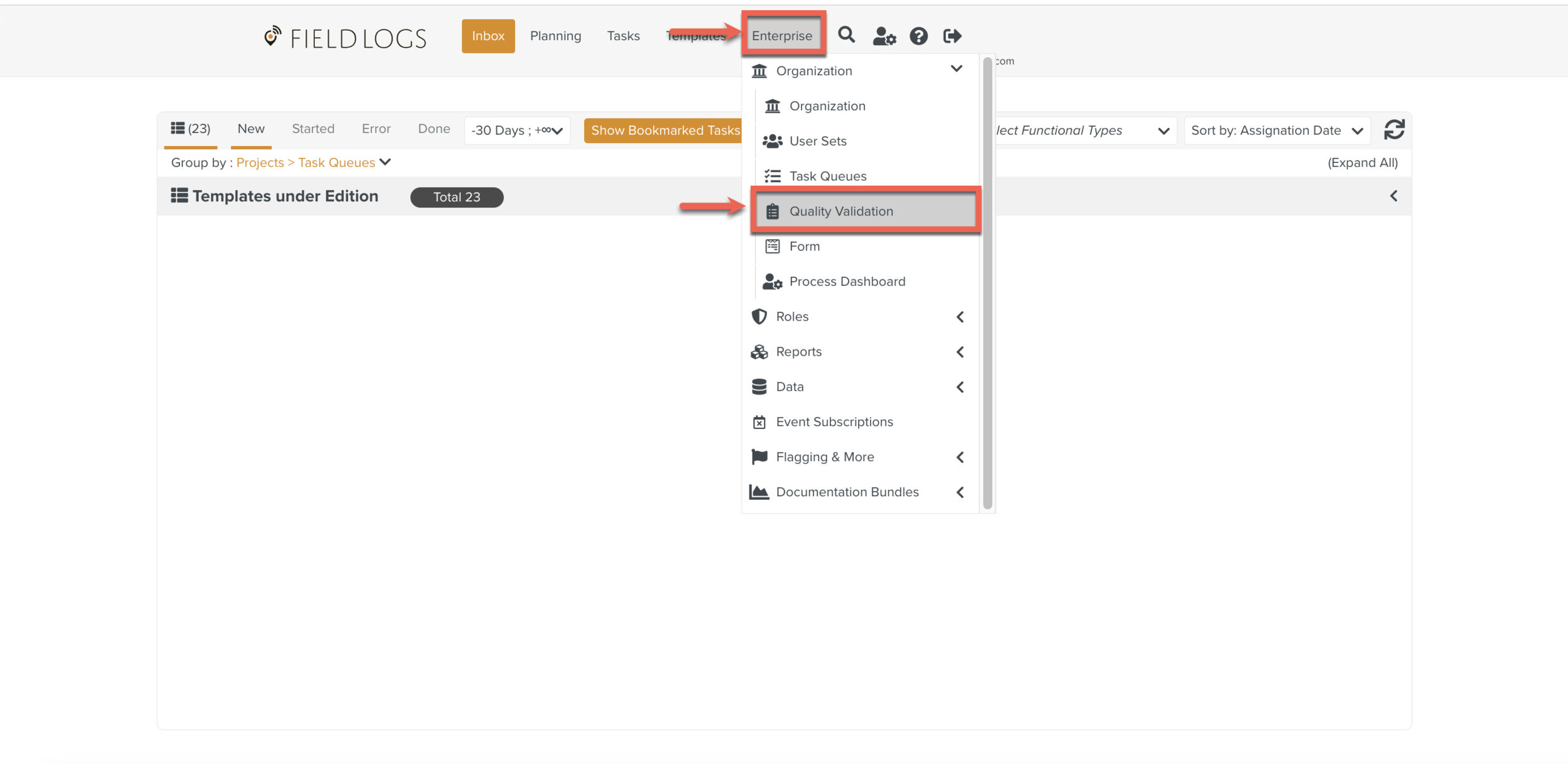
Task: Click the Expand All link
Action: 1362,162
